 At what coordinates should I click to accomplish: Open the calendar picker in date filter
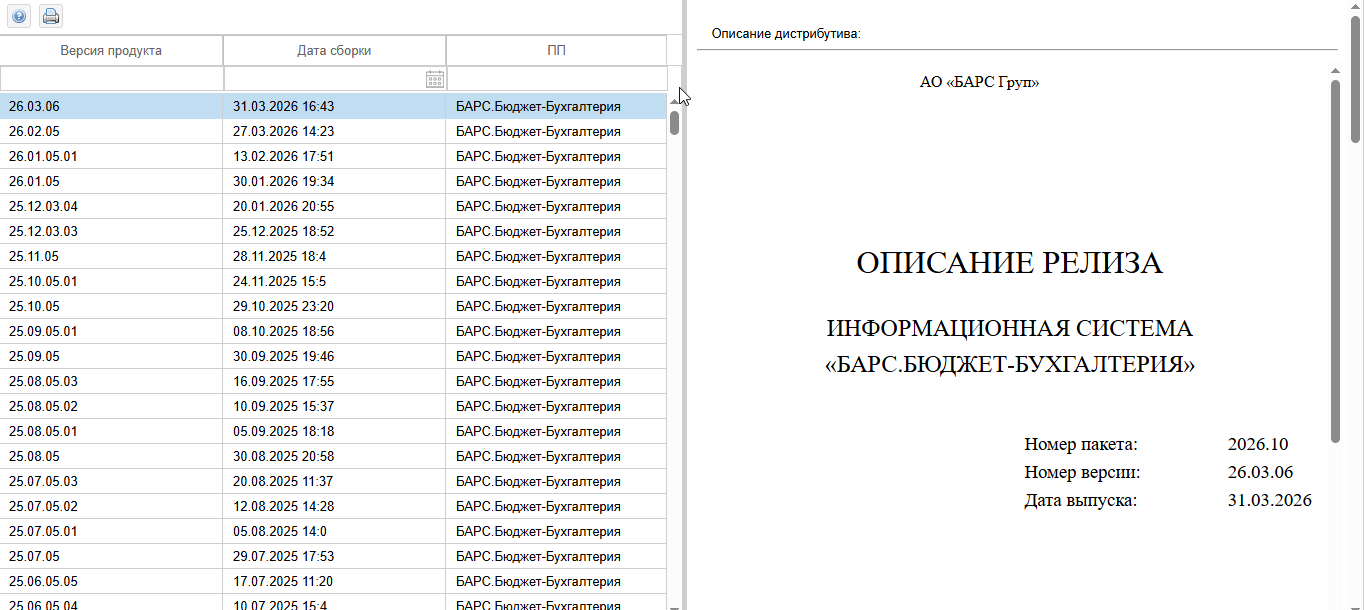click(435, 79)
